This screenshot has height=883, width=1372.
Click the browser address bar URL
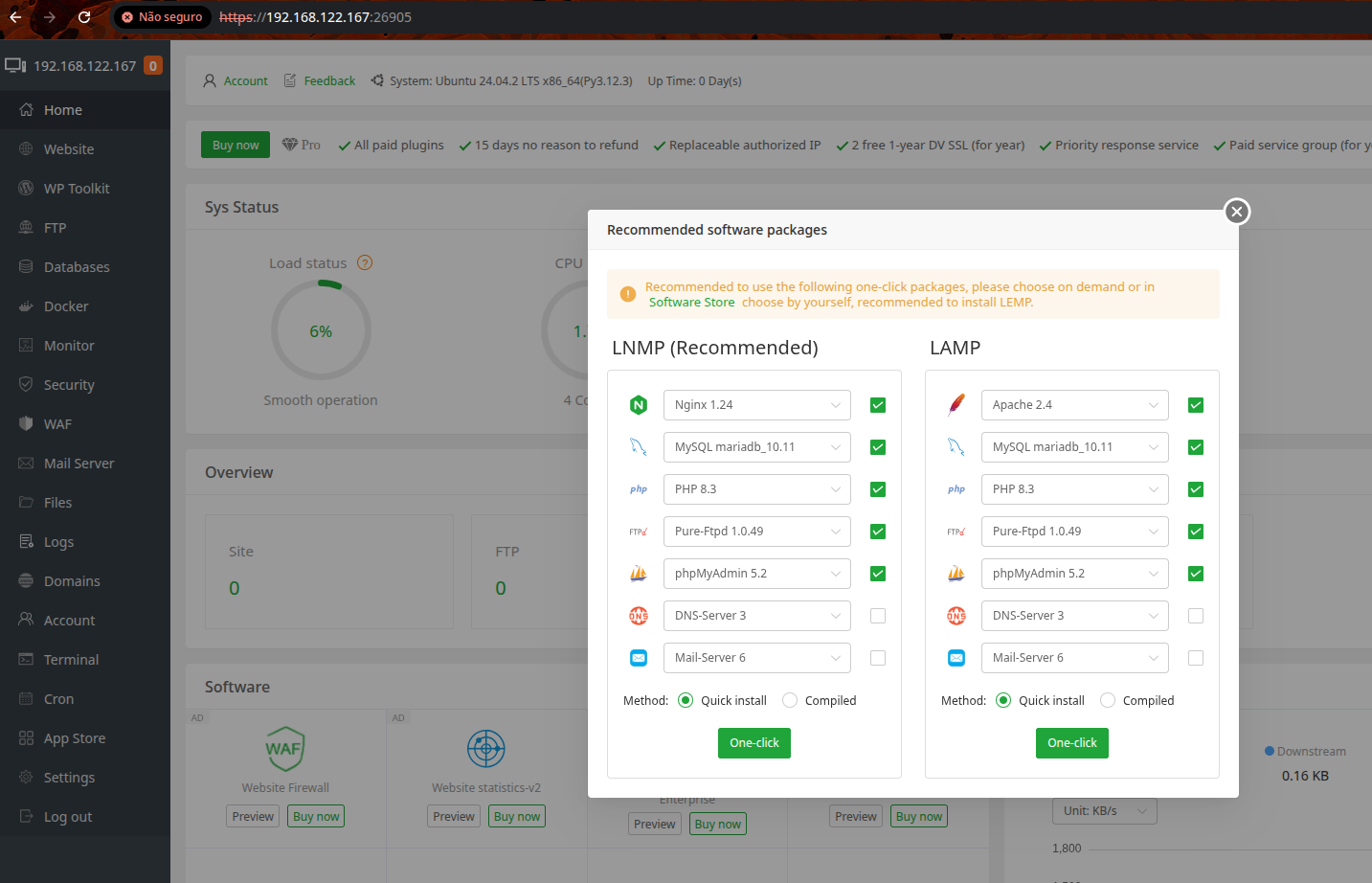coord(315,17)
